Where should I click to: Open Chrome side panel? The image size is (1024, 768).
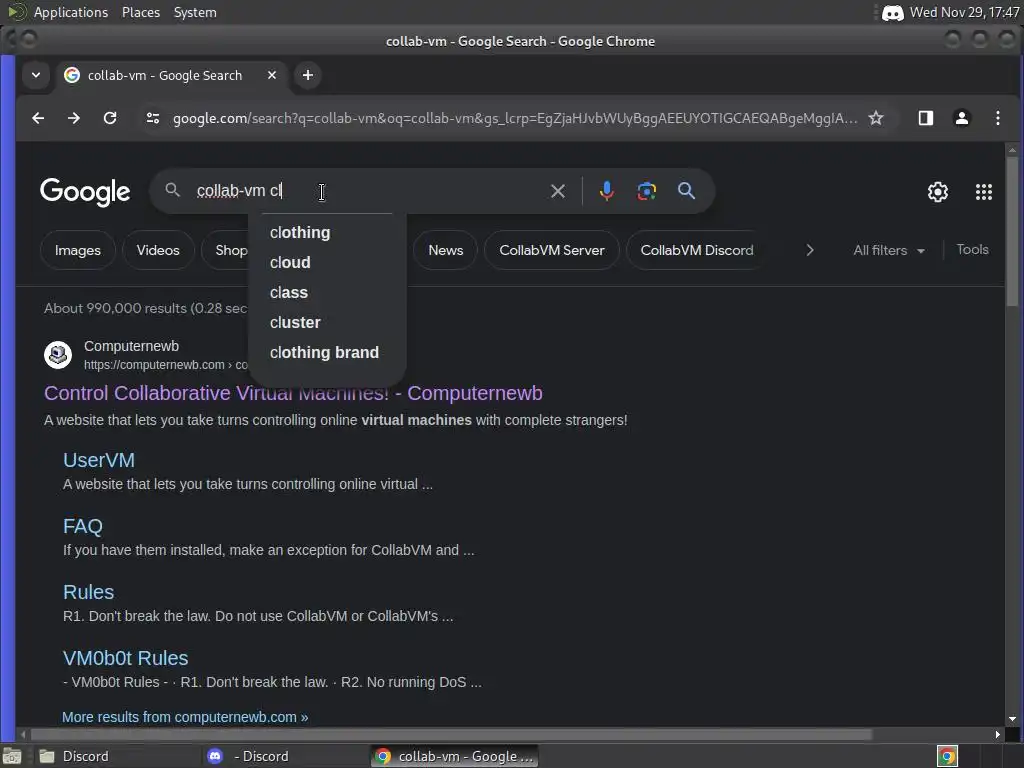coord(925,118)
